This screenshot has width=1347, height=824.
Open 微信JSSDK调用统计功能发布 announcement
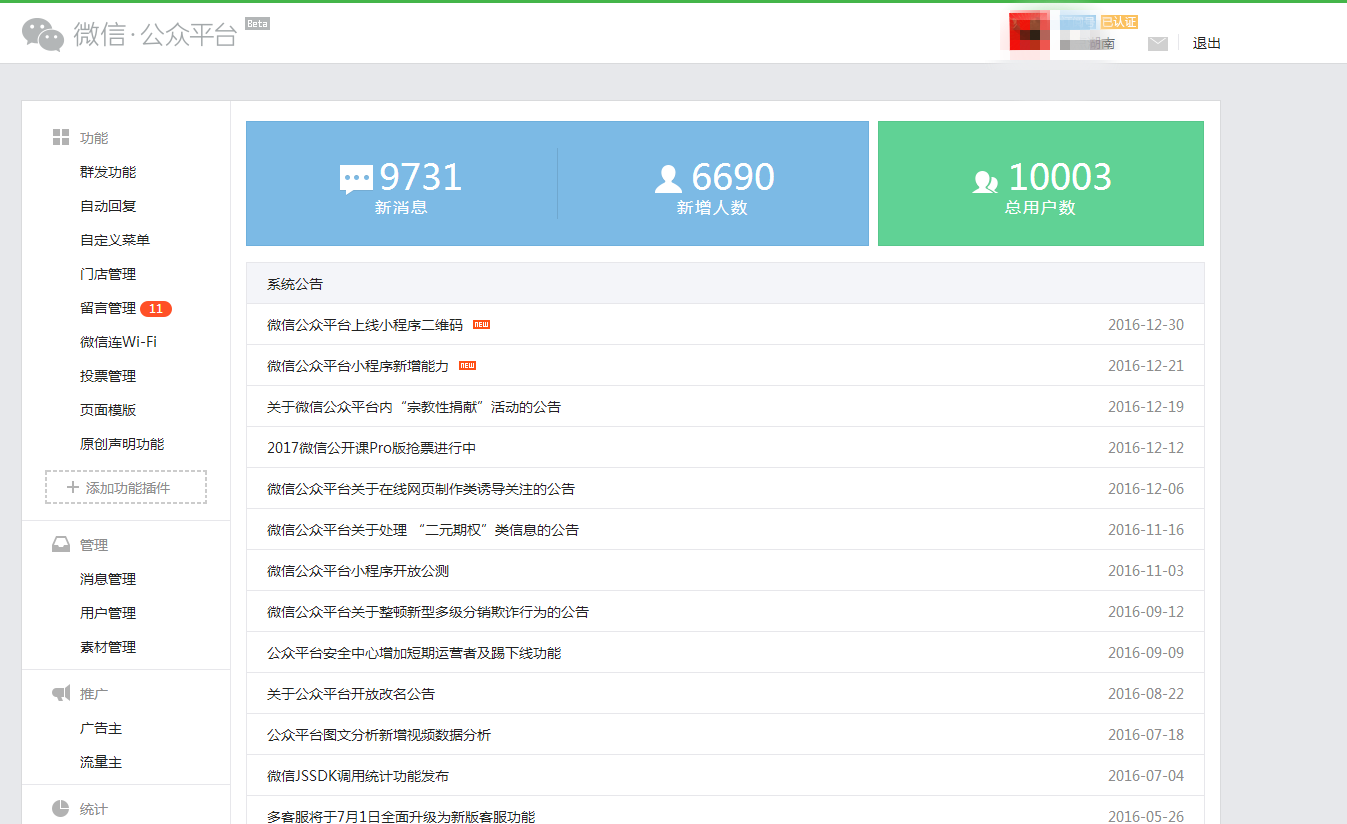point(358,776)
